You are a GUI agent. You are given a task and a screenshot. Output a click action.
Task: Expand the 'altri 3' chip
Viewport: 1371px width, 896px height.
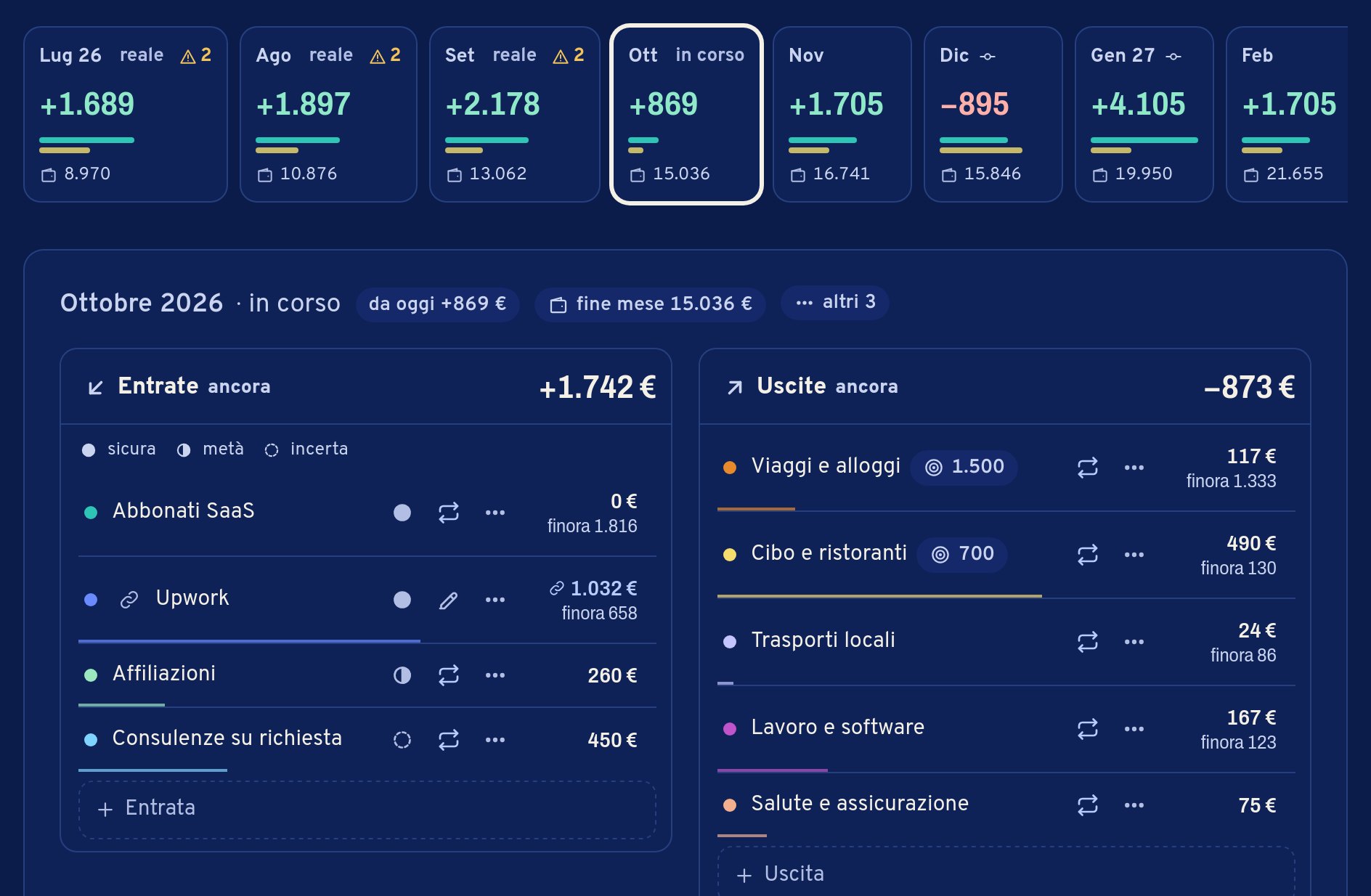tap(835, 302)
